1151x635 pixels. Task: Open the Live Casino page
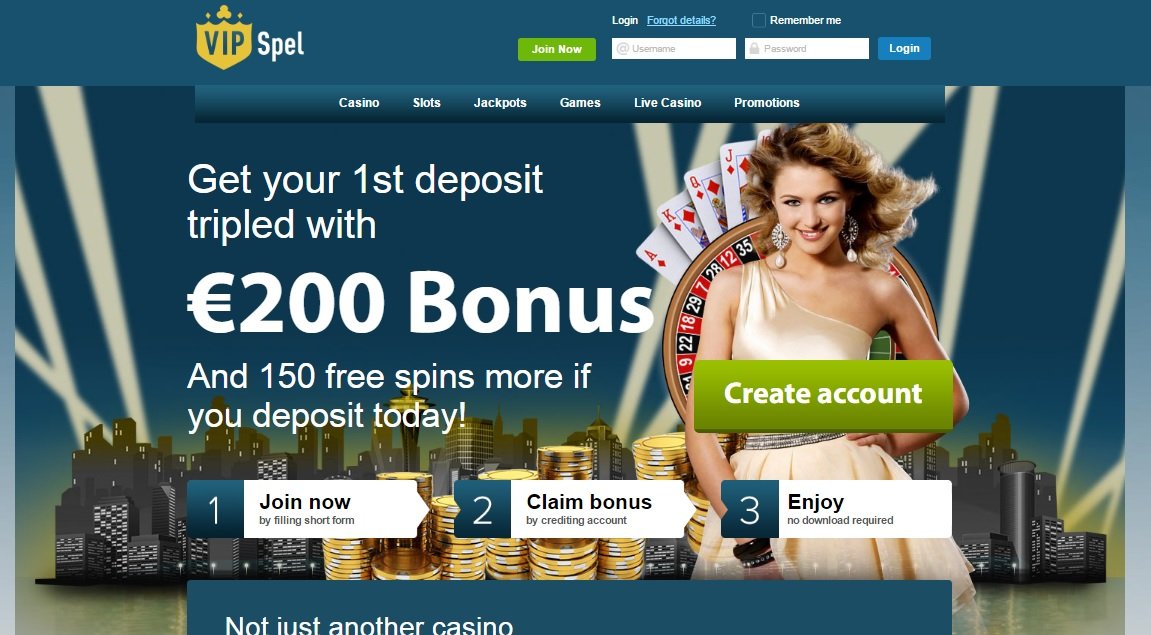667,103
